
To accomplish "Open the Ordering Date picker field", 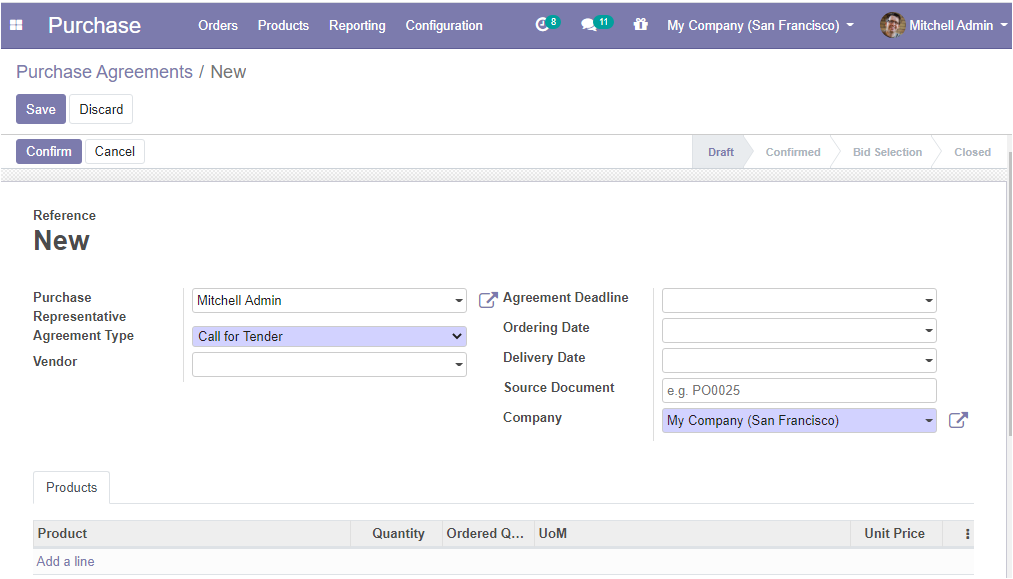I will coord(799,330).
